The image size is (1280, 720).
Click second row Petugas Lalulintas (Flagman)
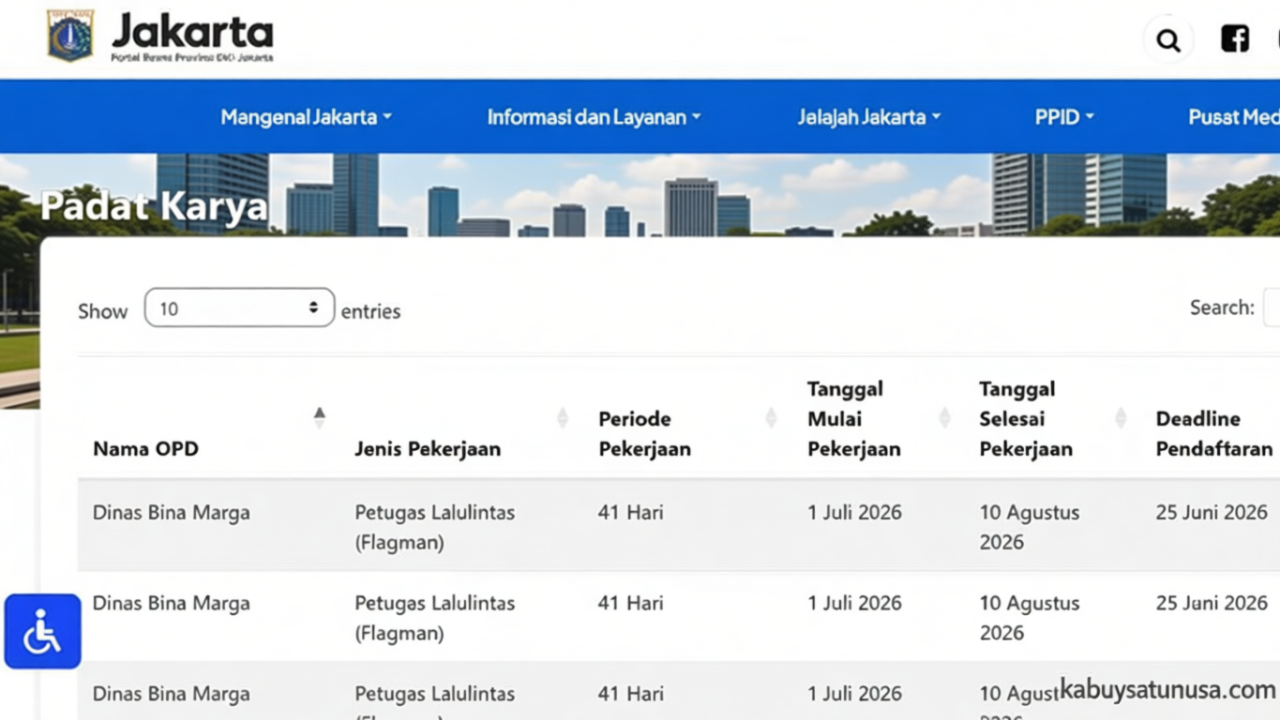[435, 618]
